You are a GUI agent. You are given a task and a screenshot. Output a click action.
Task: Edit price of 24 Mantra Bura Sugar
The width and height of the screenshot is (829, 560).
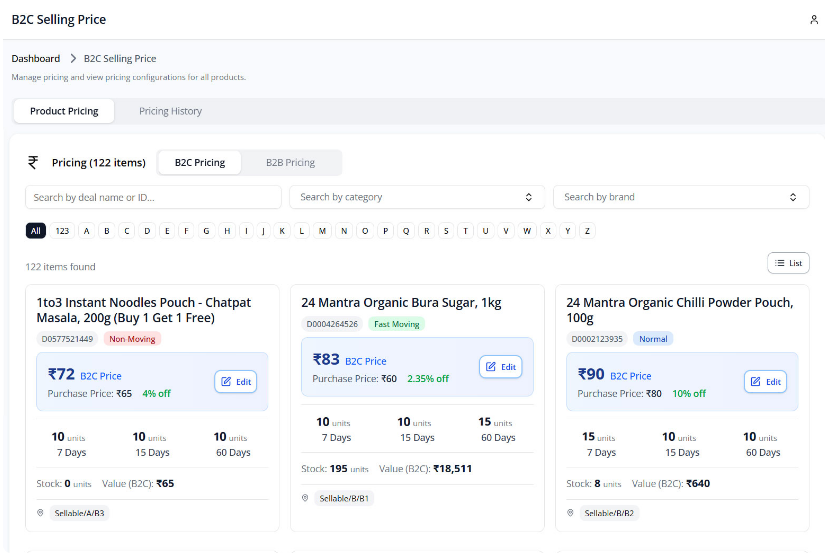(501, 367)
